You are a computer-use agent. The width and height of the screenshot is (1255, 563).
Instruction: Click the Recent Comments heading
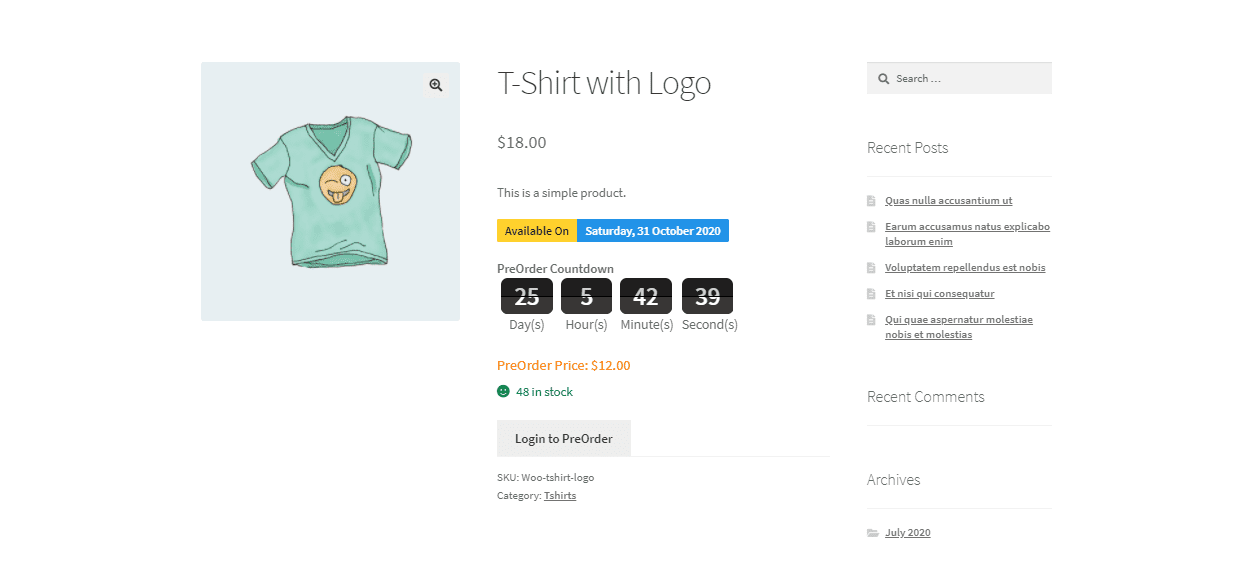tap(926, 397)
